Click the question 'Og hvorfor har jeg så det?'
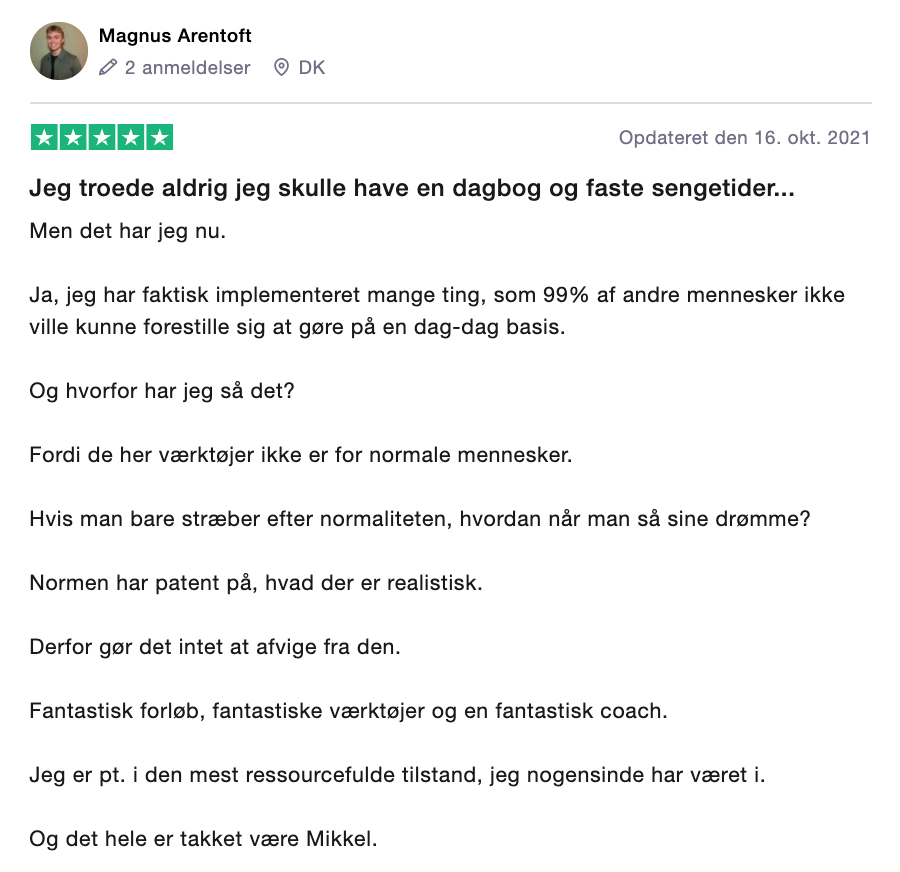 pos(162,392)
